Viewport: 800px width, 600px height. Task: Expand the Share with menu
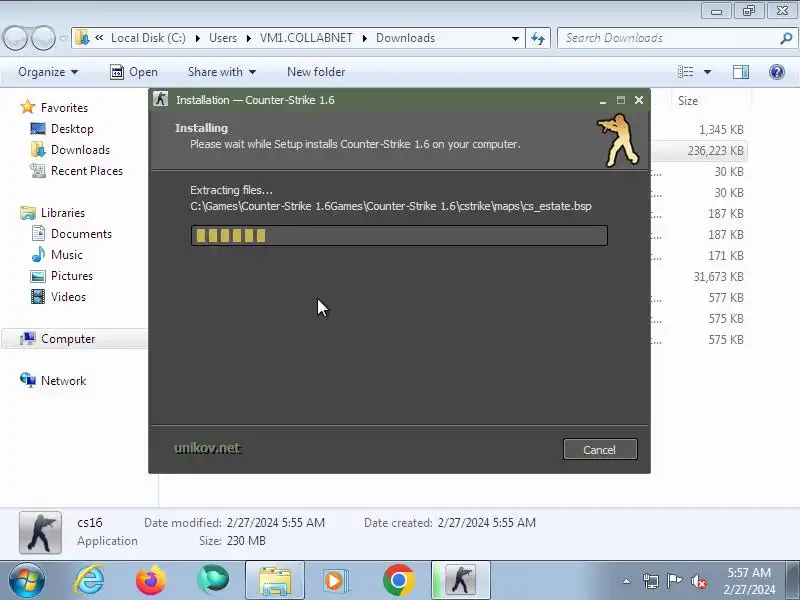(x=221, y=72)
